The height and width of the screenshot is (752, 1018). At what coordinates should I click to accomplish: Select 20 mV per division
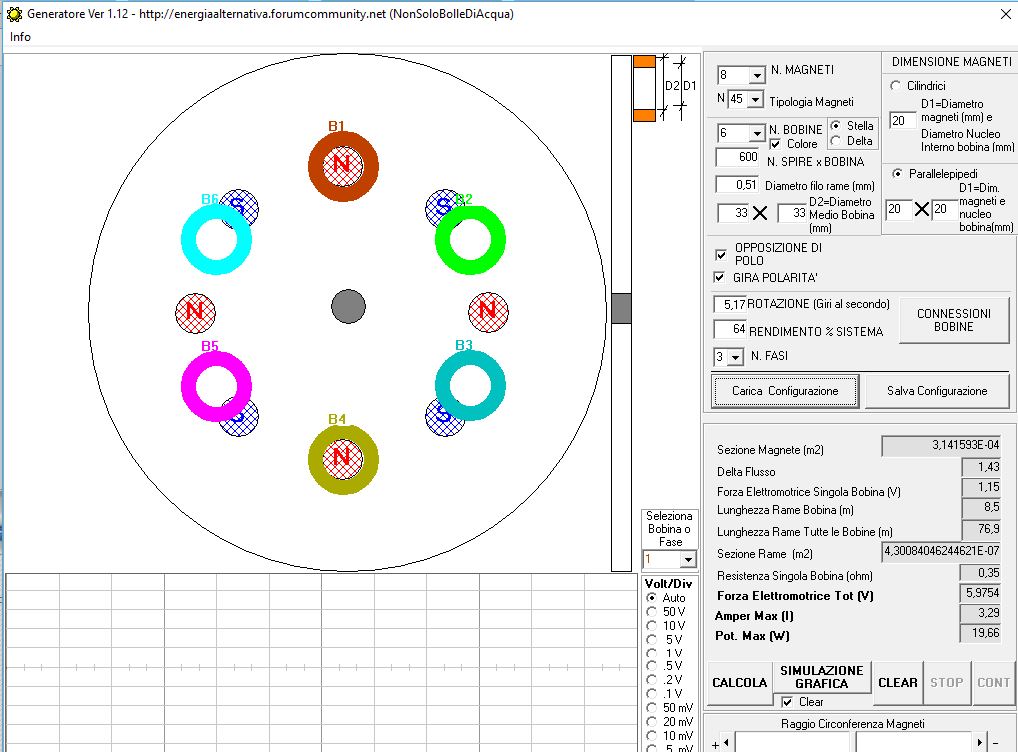coord(651,721)
